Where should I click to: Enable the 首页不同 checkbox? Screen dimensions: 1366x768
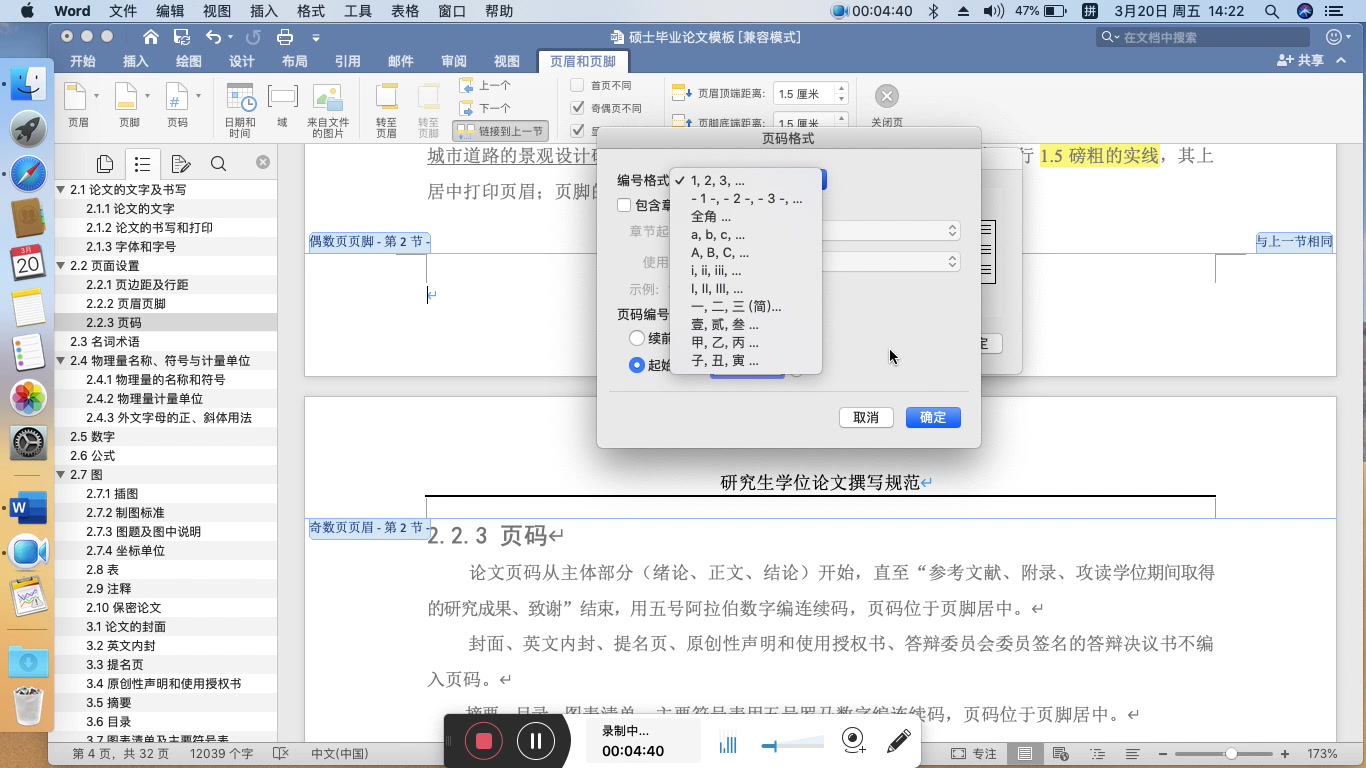[x=575, y=85]
